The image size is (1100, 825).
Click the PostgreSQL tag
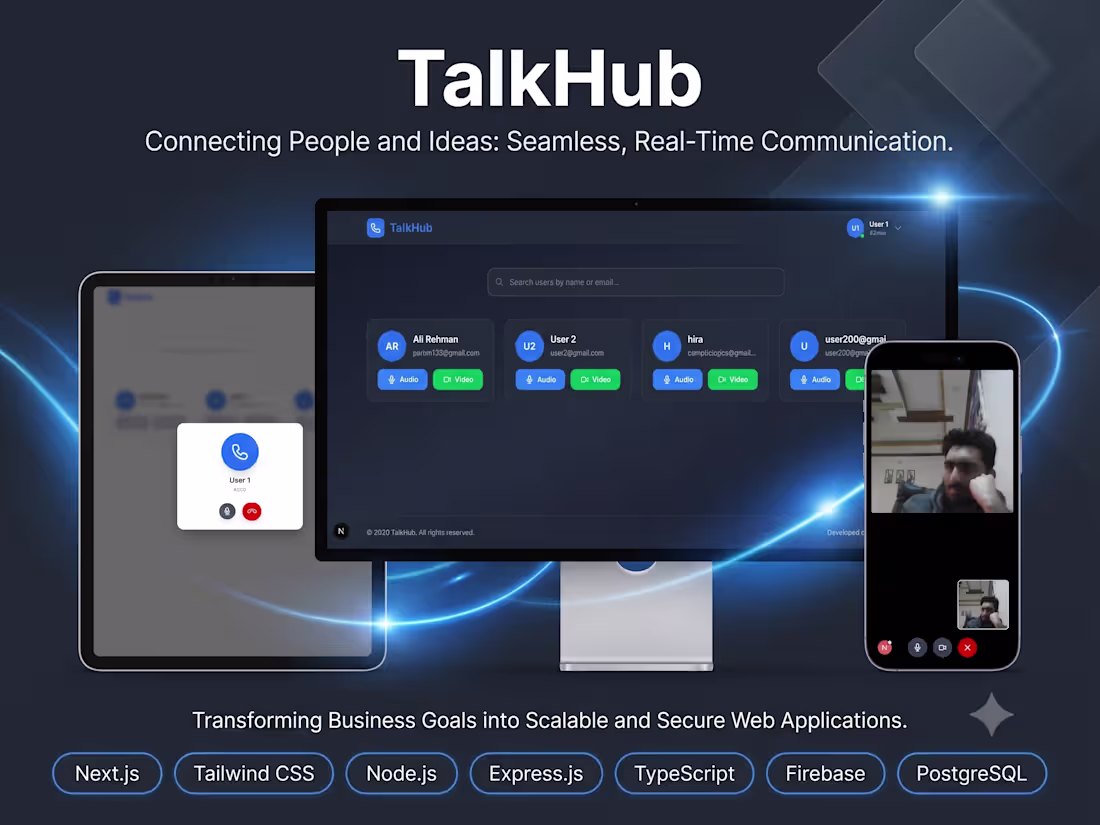(x=972, y=773)
